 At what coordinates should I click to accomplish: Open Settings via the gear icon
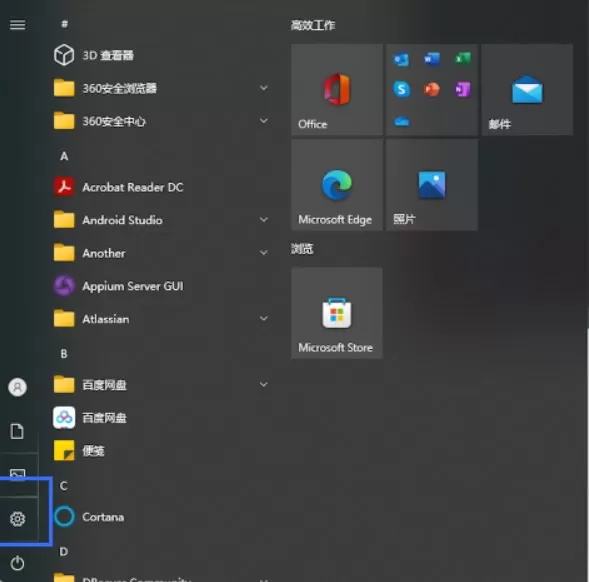pos(17,519)
